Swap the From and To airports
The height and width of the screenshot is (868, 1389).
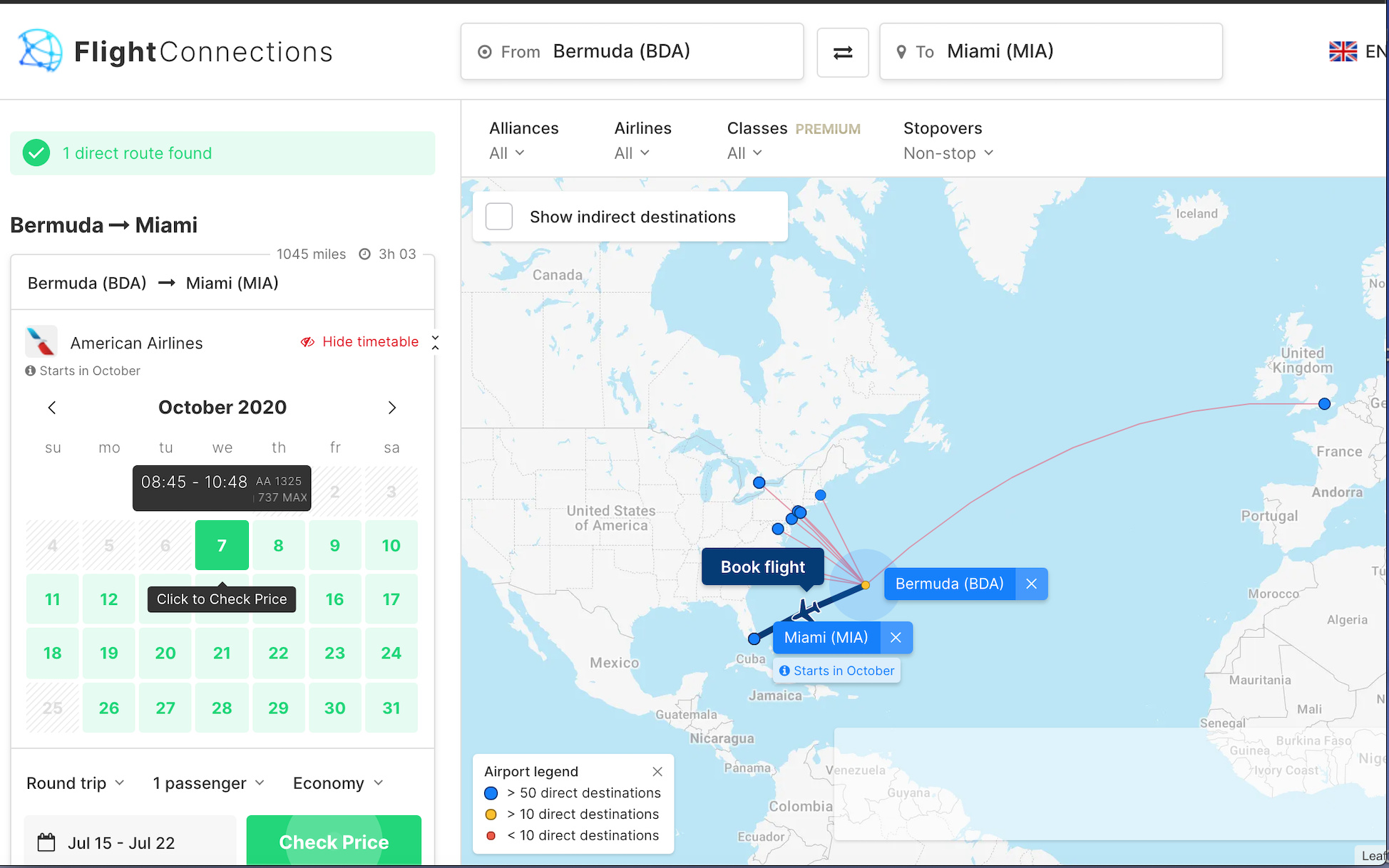[842, 53]
